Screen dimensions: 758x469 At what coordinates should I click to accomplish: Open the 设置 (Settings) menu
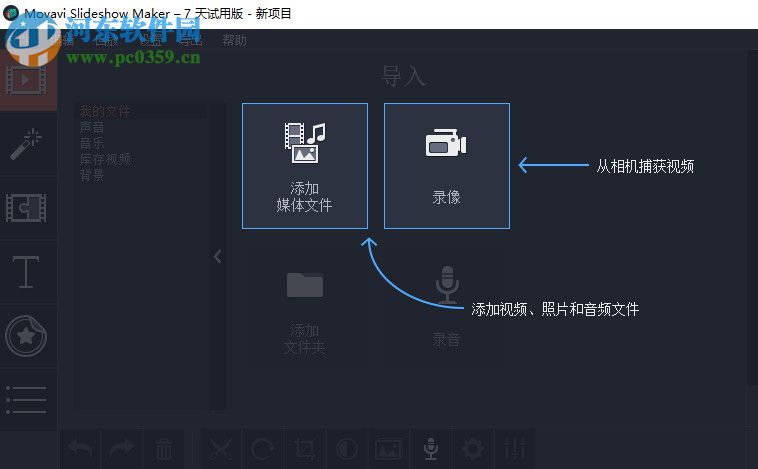[150, 40]
